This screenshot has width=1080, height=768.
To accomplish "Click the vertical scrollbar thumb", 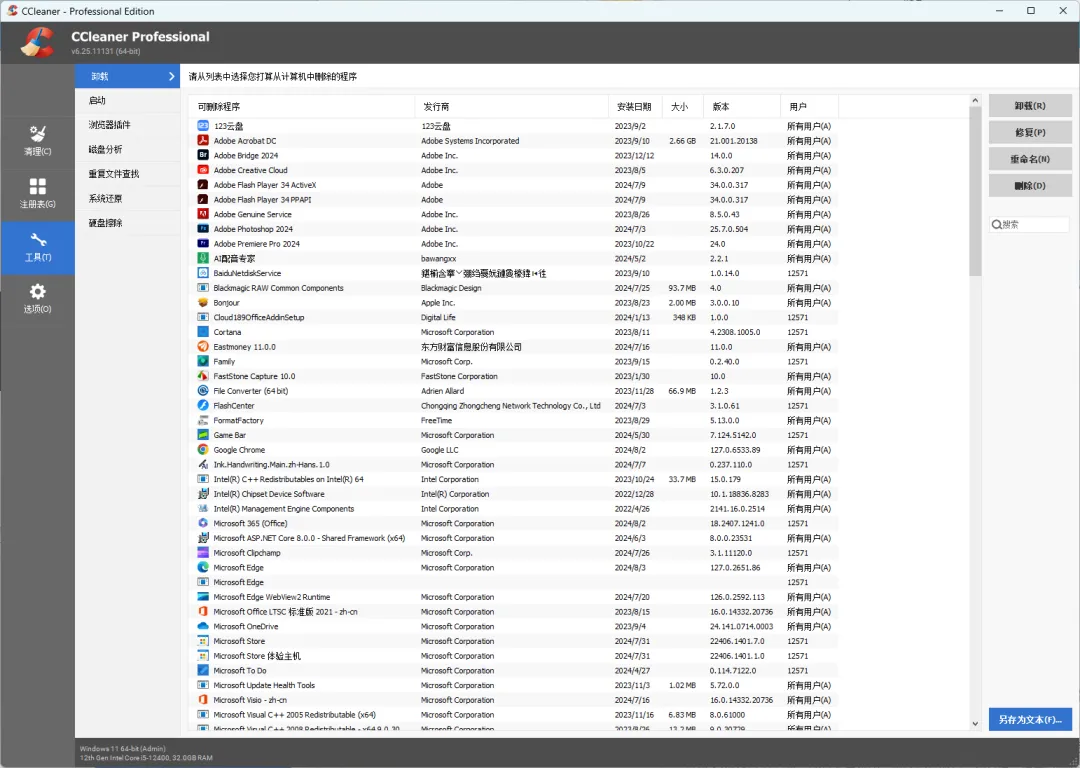I will coord(975,191).
